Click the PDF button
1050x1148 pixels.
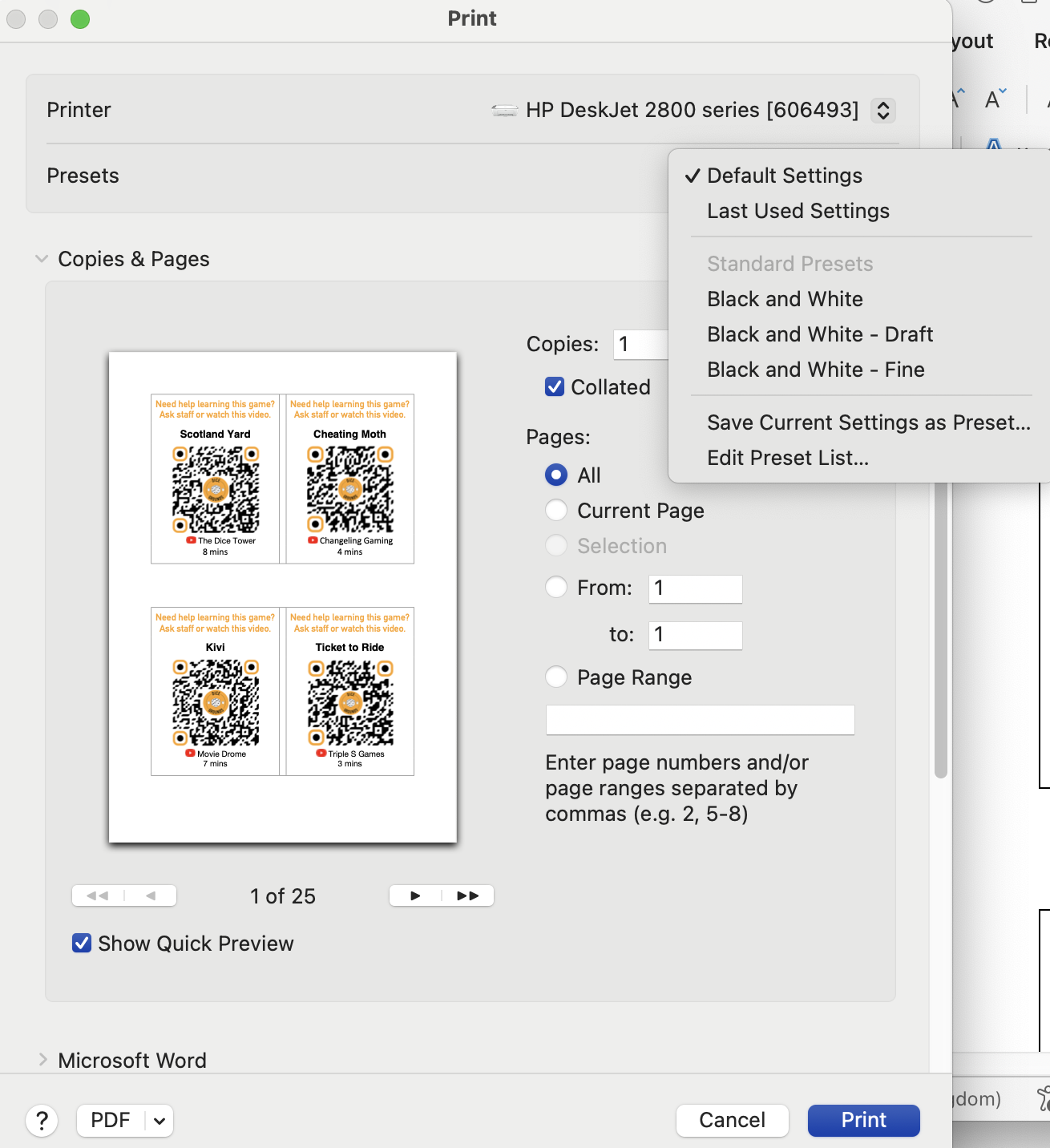pyautogui.click(x=111, y=1121)
